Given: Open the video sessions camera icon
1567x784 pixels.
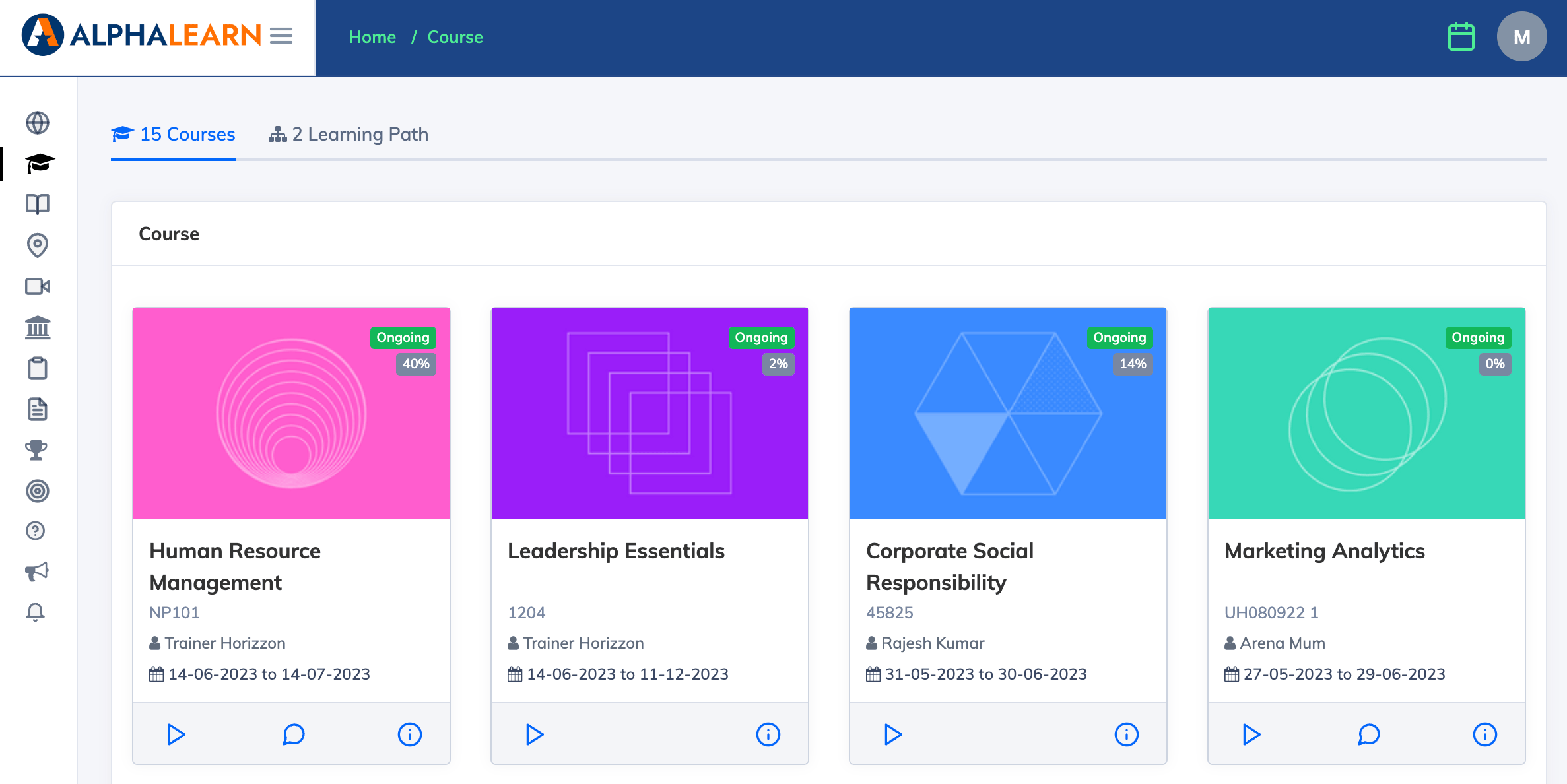Looking at the screenshot, I should click(38, 286).
